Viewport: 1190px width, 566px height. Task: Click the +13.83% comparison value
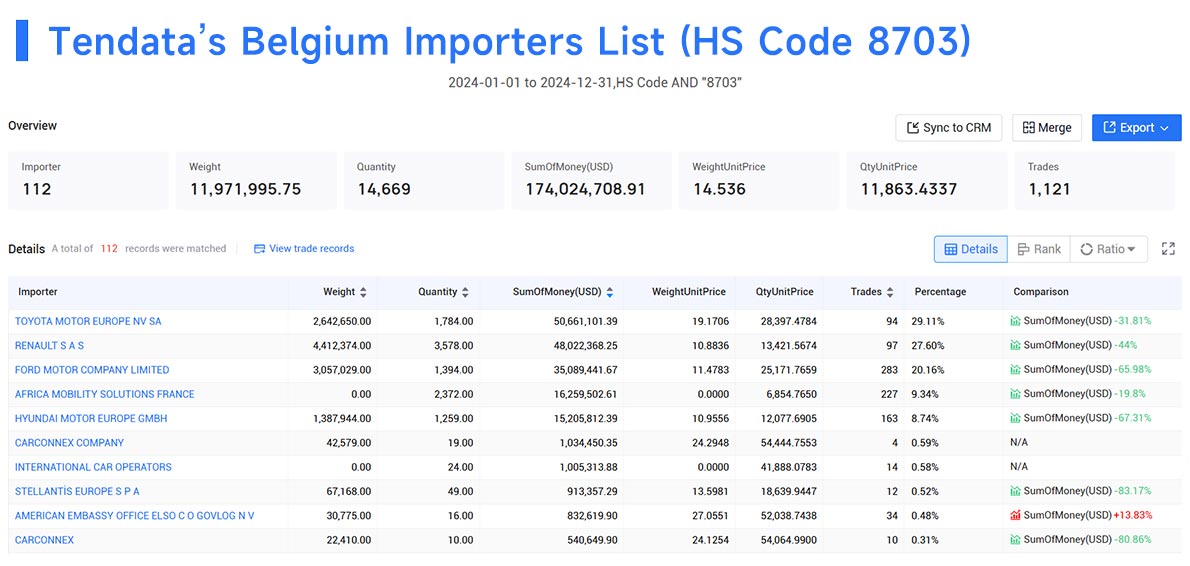pos(1132,515)
